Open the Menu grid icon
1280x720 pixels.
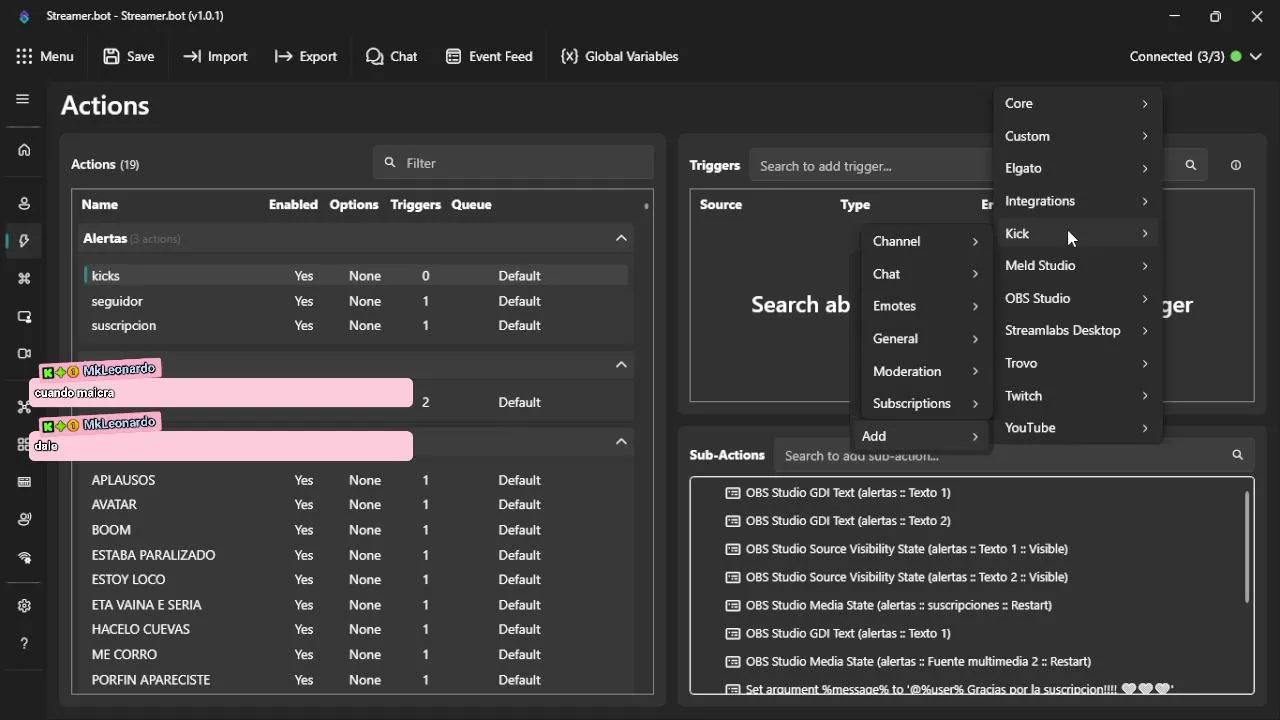point(25,57)
